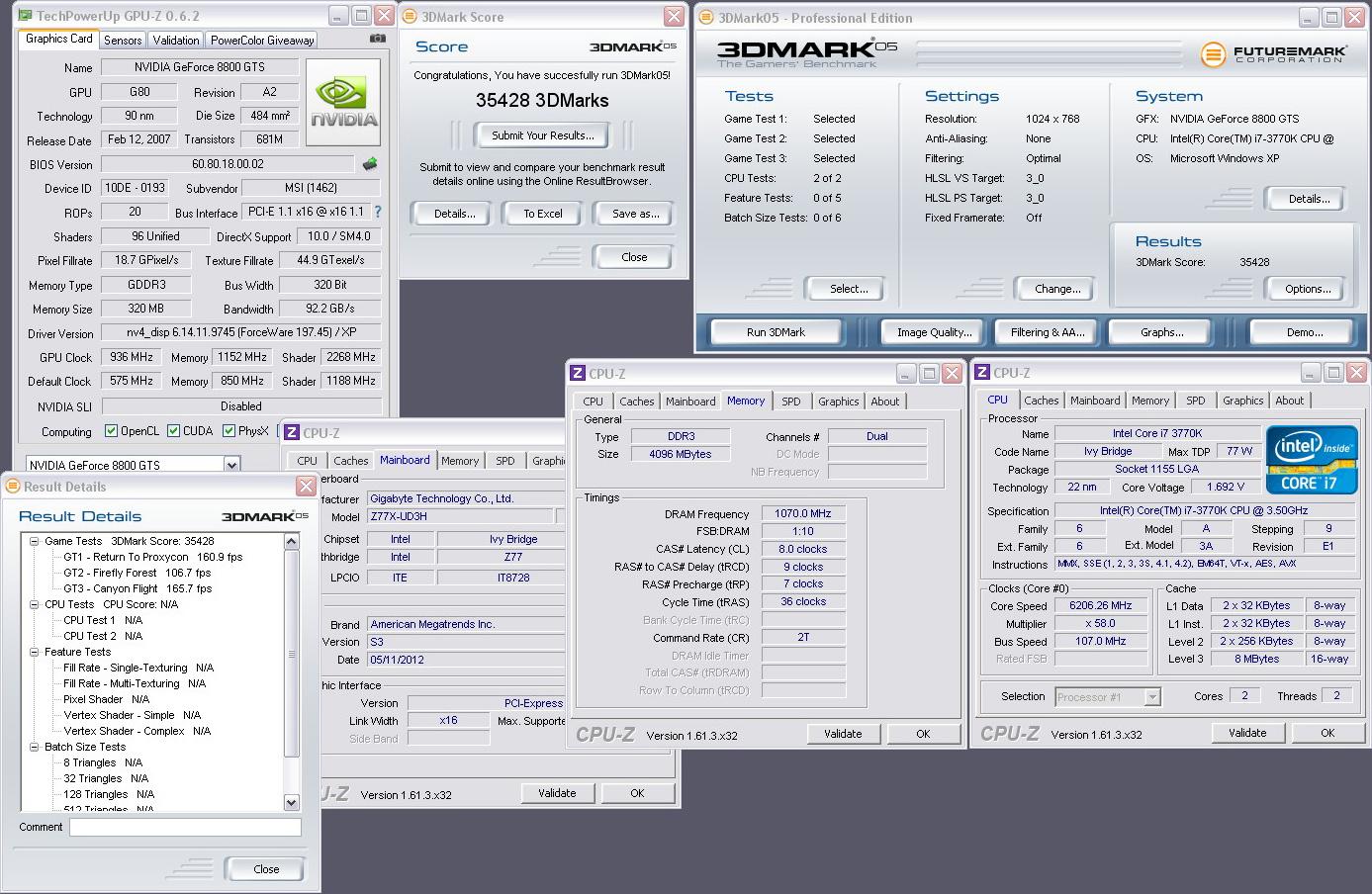This screenshot has height=894, width=1372.
Task: Click Details button in 3DMark Score window
Action: click(454, 214)
